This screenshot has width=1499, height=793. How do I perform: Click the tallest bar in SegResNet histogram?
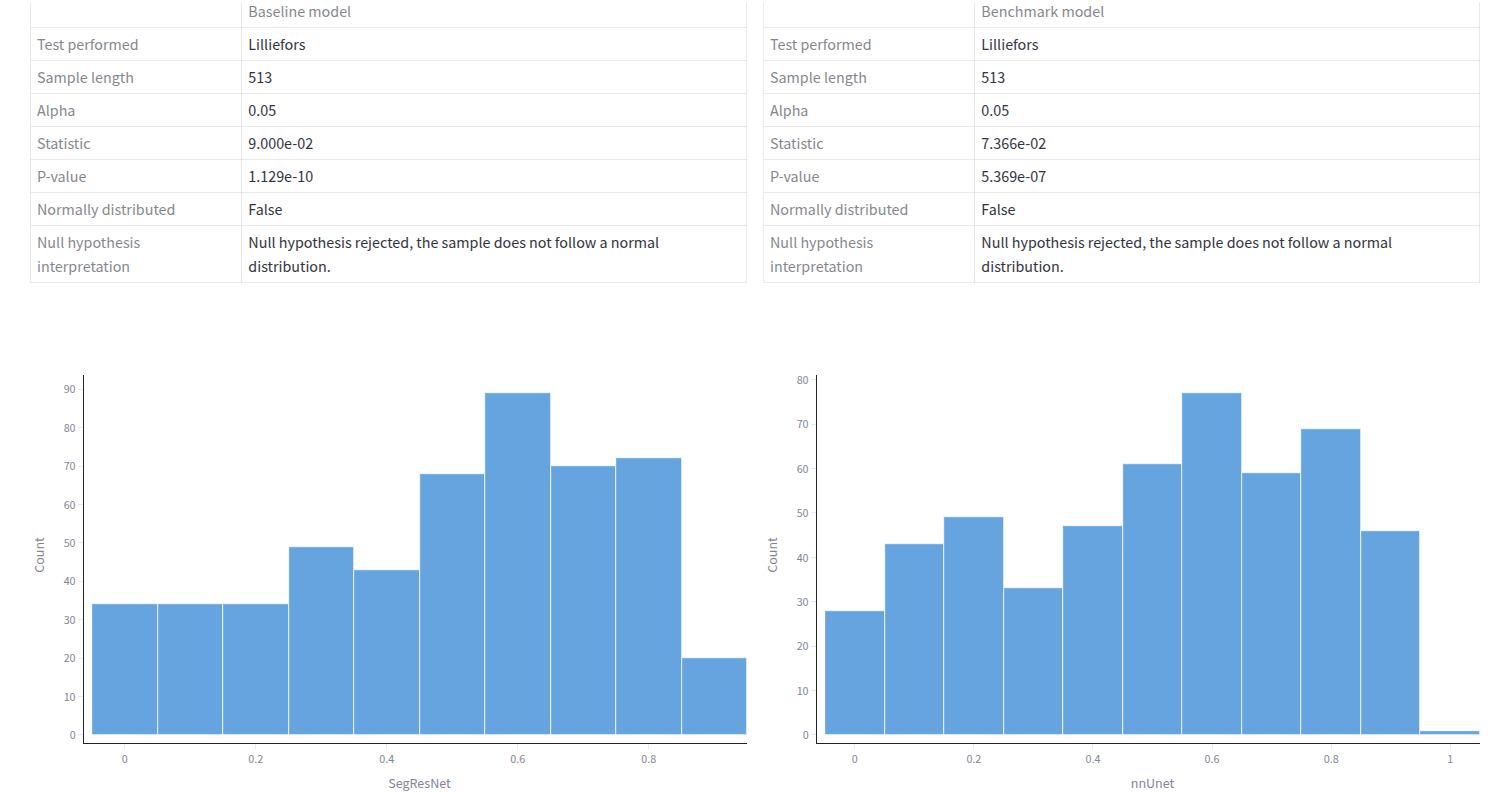tap(517, 563)
